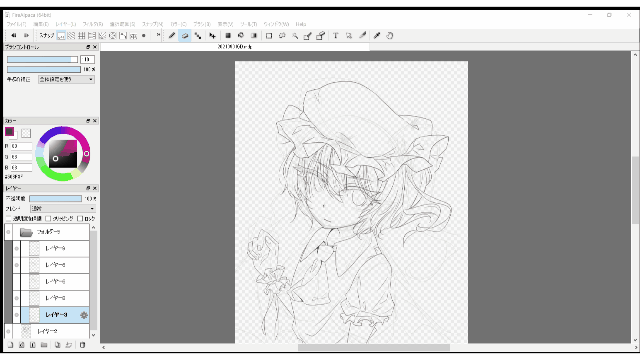Open settings gear on selected レイヤー3

84,315
